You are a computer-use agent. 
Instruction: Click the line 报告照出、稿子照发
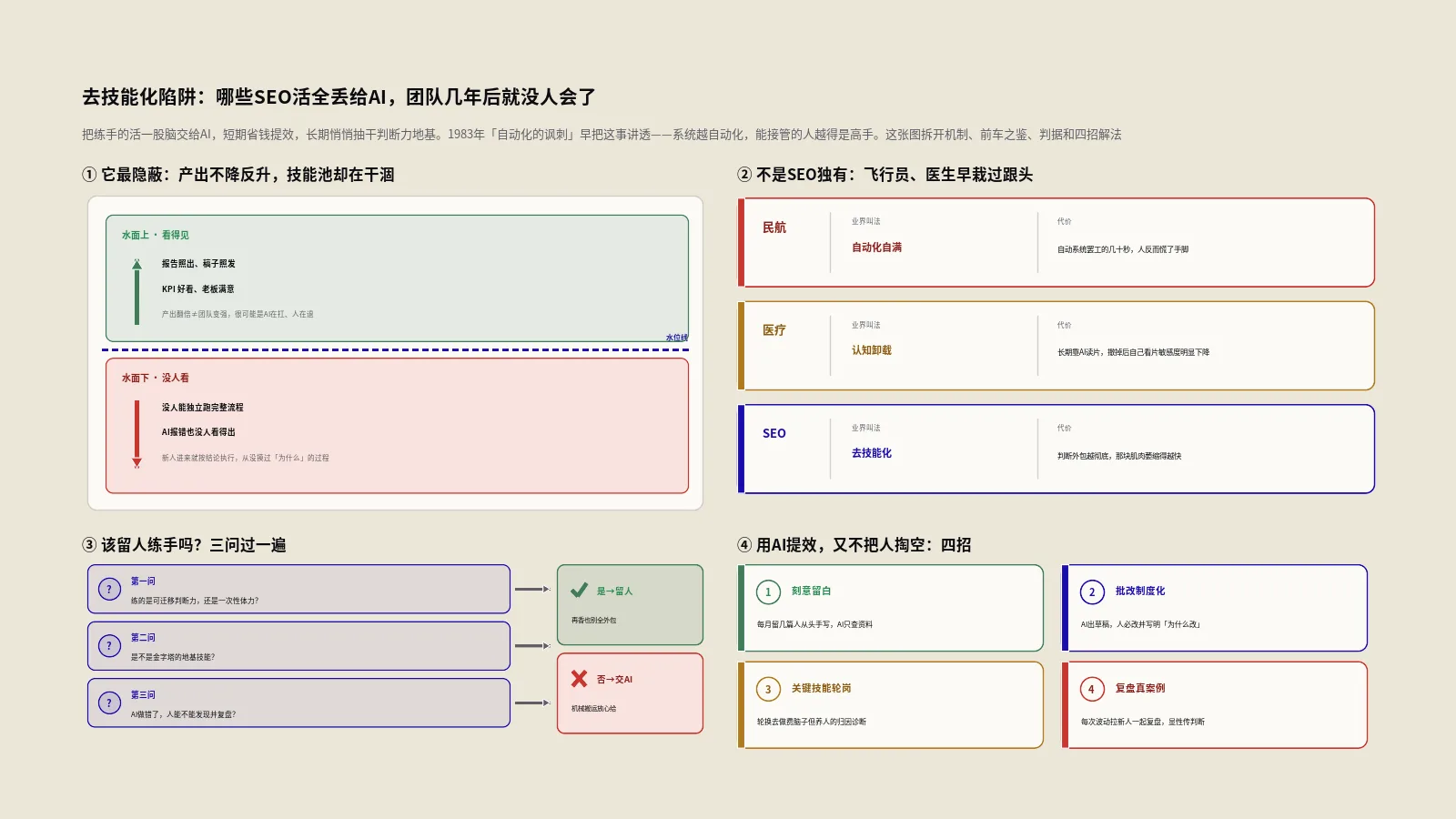[198, 264]
